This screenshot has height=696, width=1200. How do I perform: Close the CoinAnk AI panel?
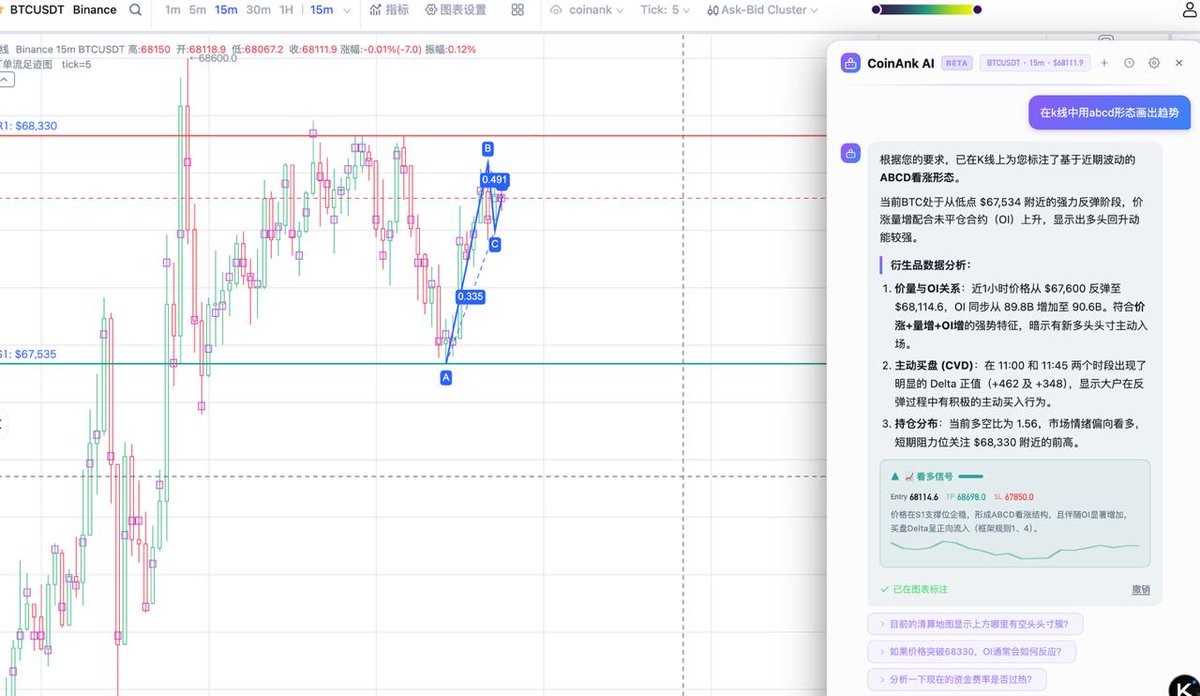(x=1179, y=63)
